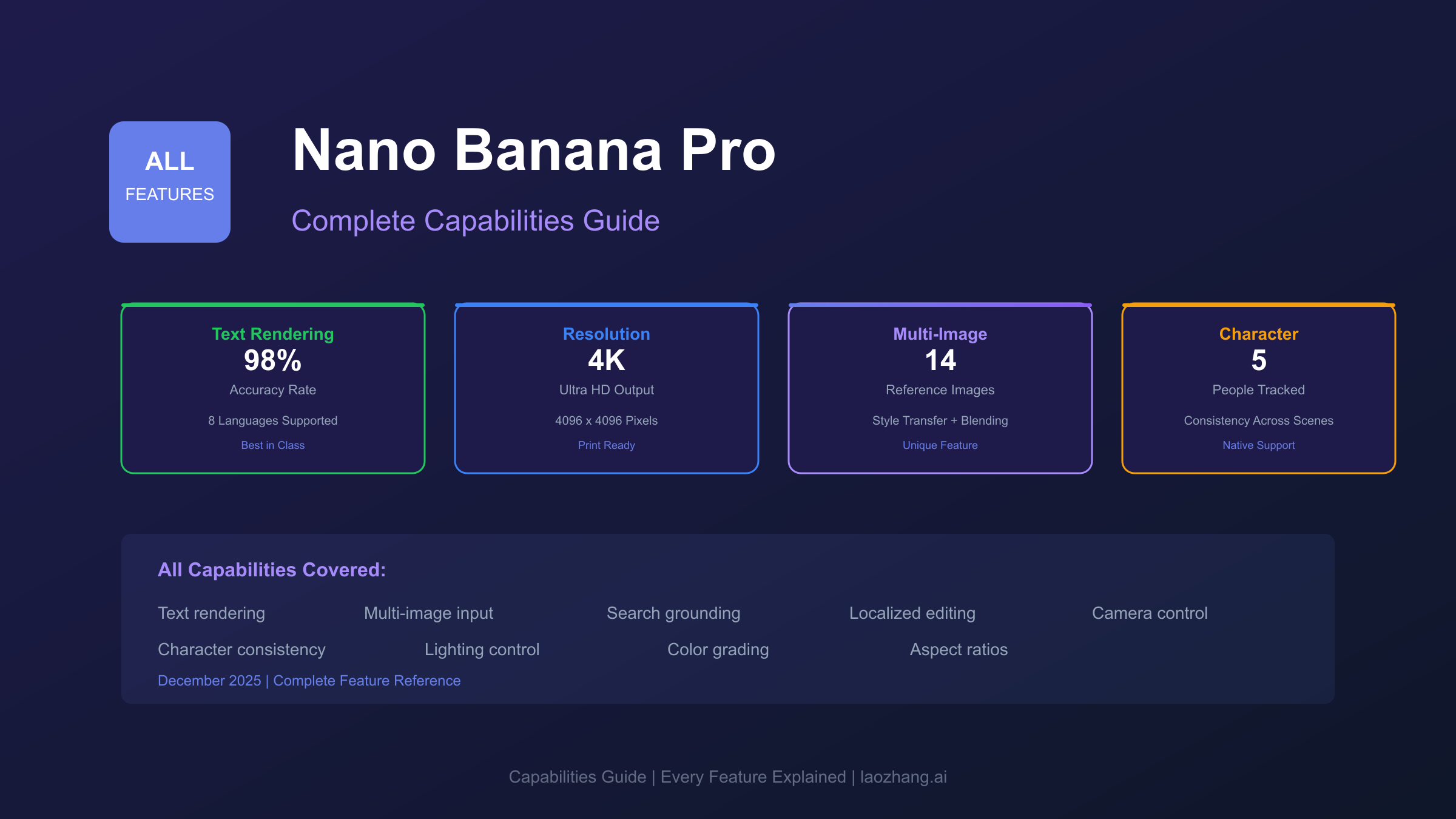Open the Print Ready link
This screenshot has width=1456, height=819.
606,445
